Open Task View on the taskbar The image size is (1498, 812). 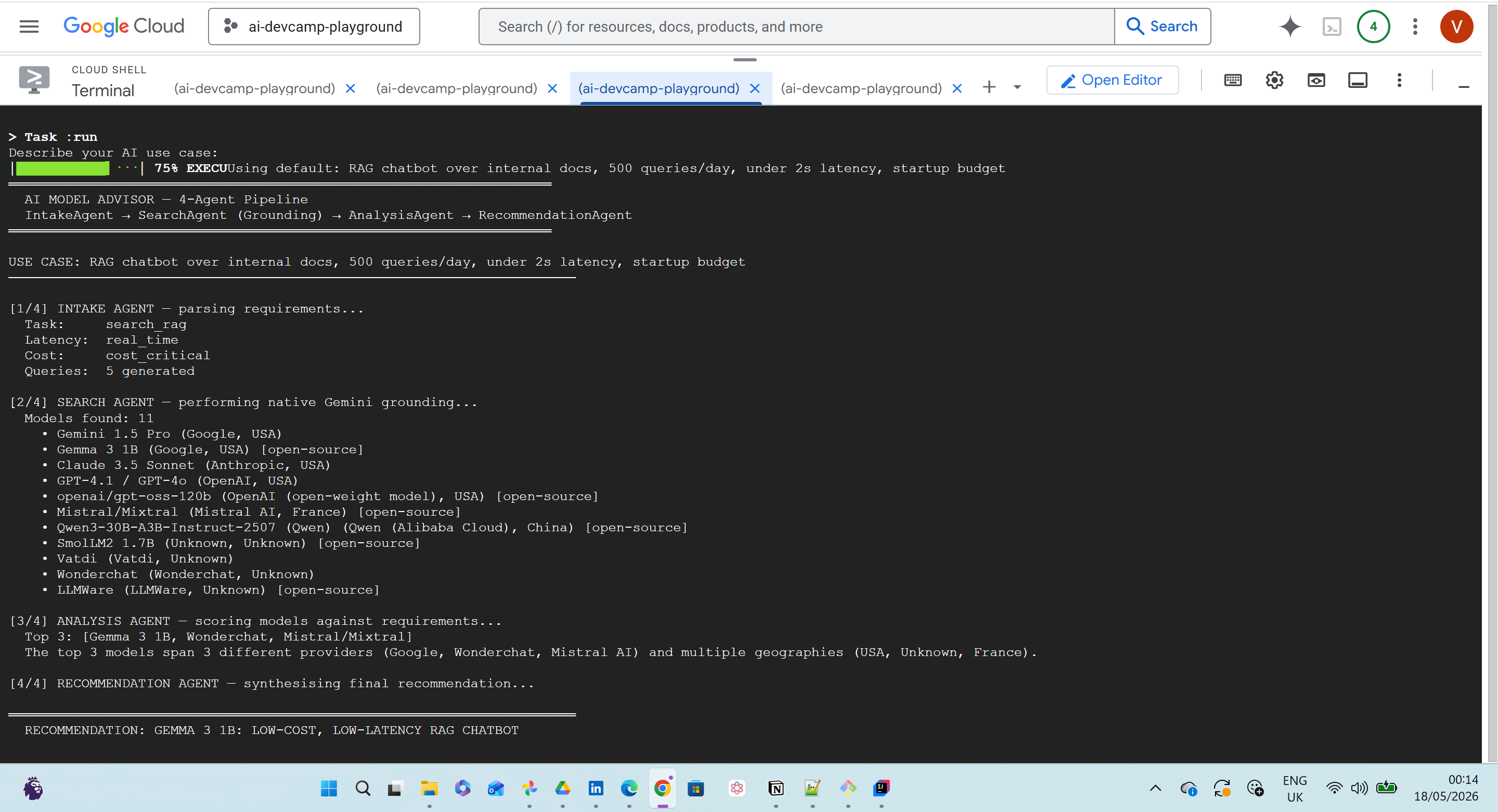[395, 788]
